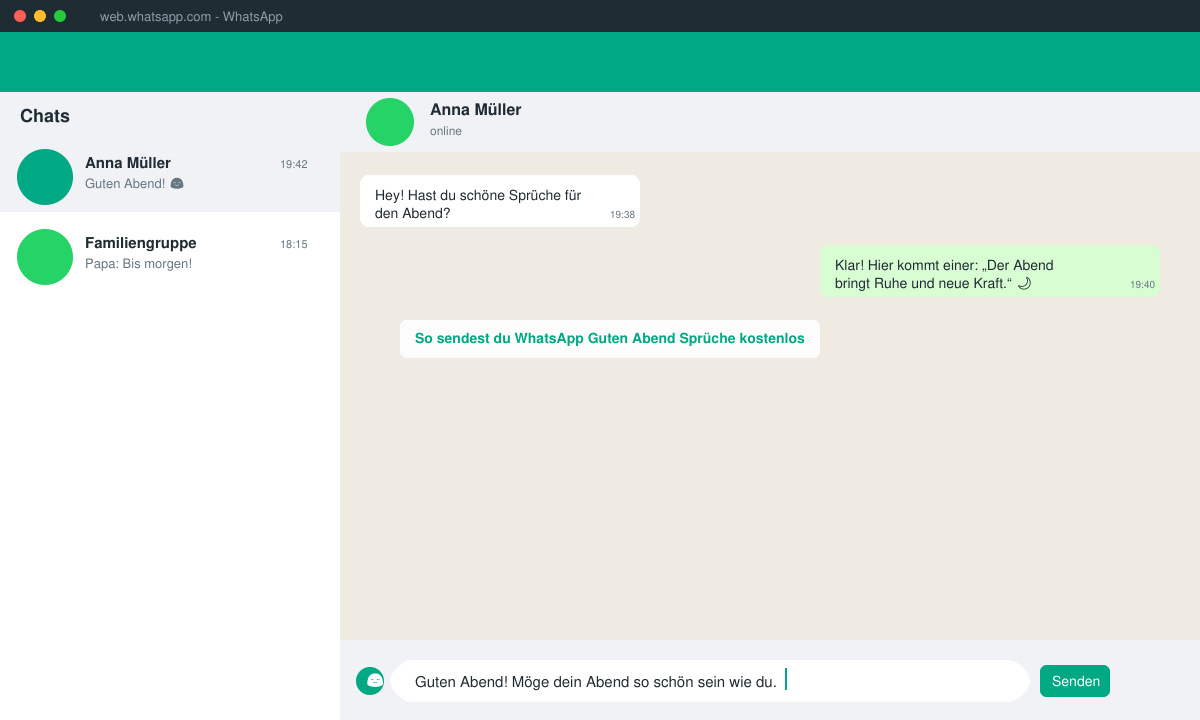Click the emoji in Anna Müller's chat preview

(x=177, y=184)
